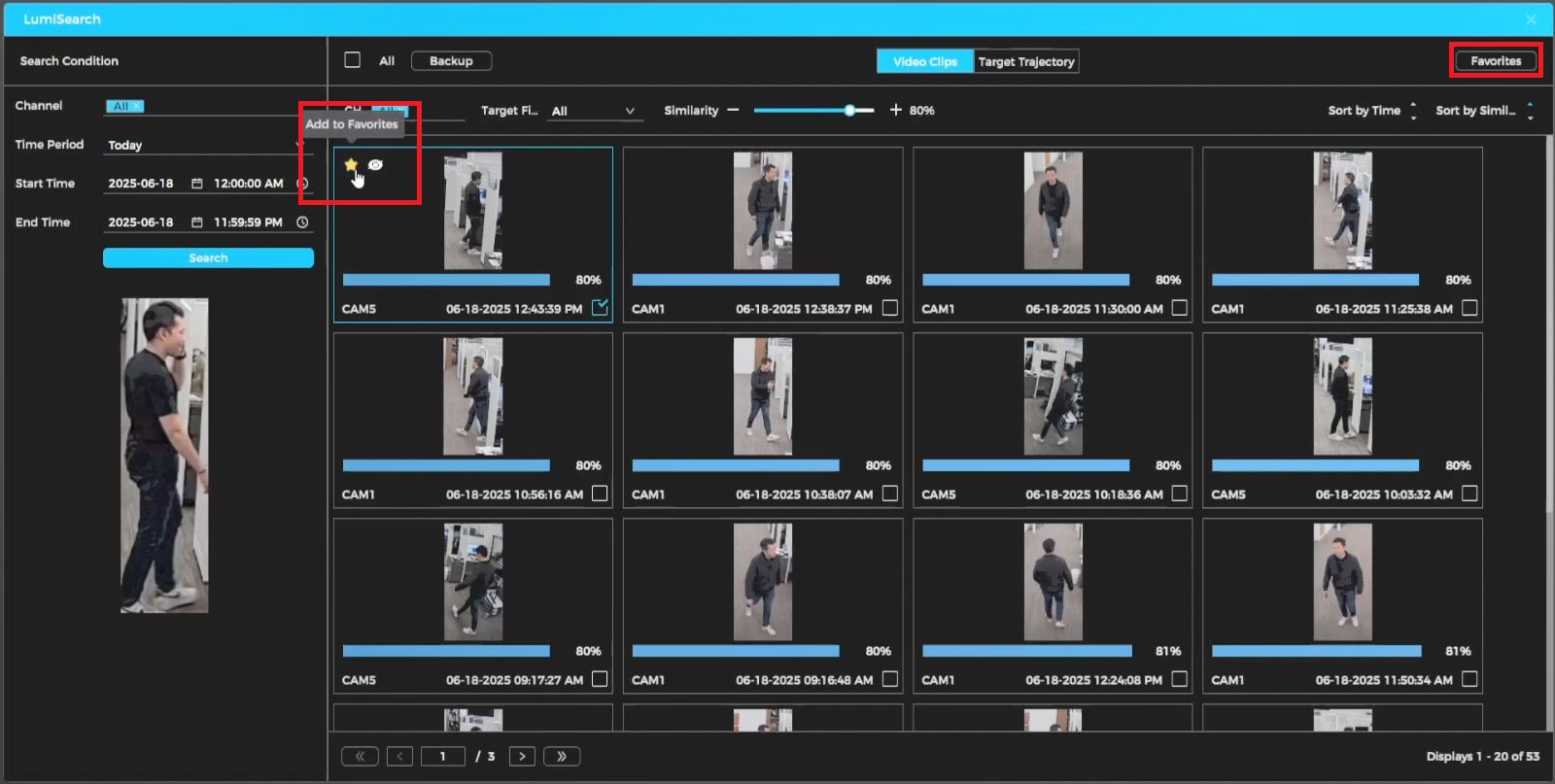Jump to the last results page
The image size is (1555, 784).
tap(562, 756)
